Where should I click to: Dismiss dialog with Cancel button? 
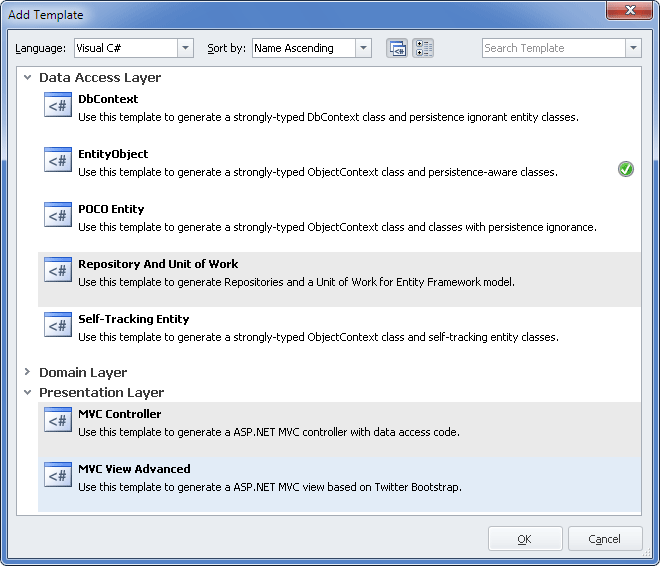point(605,539)
